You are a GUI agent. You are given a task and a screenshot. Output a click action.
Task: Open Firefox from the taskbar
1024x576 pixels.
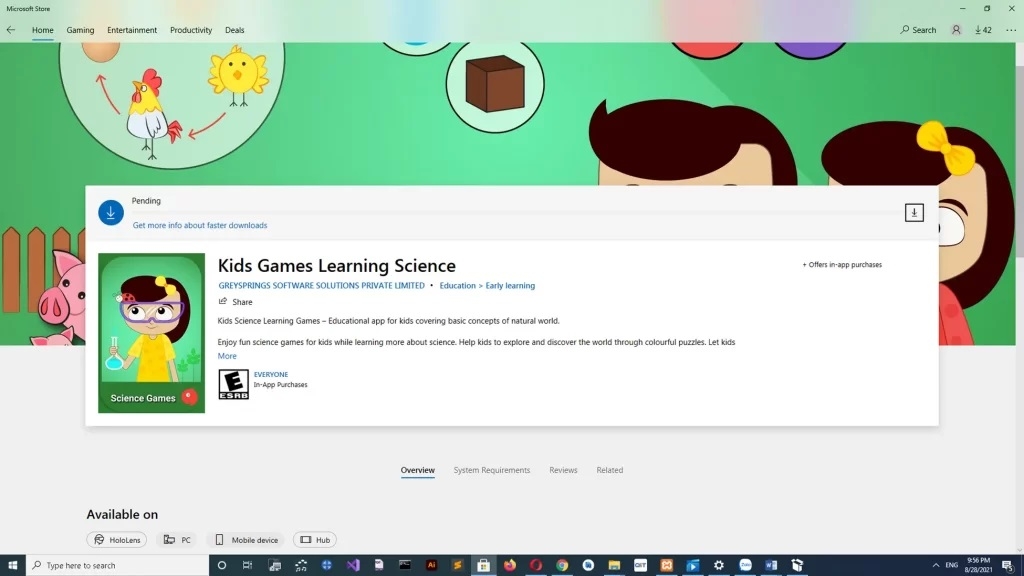click(509, 565)
